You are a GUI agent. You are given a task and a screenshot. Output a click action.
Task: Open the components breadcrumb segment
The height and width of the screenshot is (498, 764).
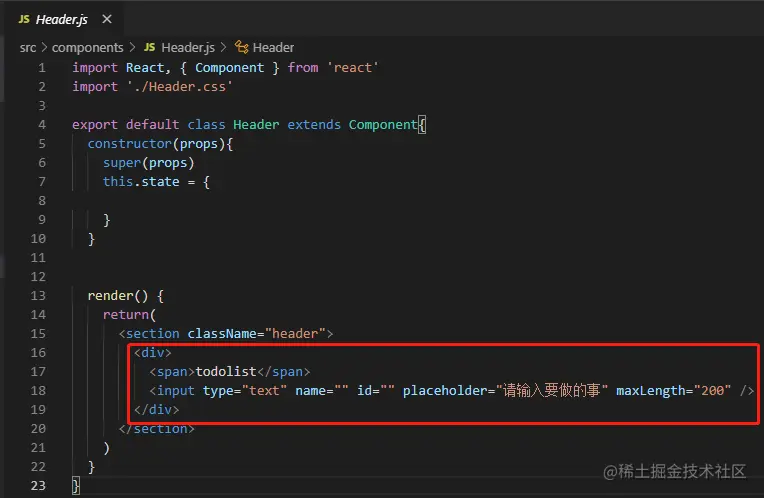[88, 48]
